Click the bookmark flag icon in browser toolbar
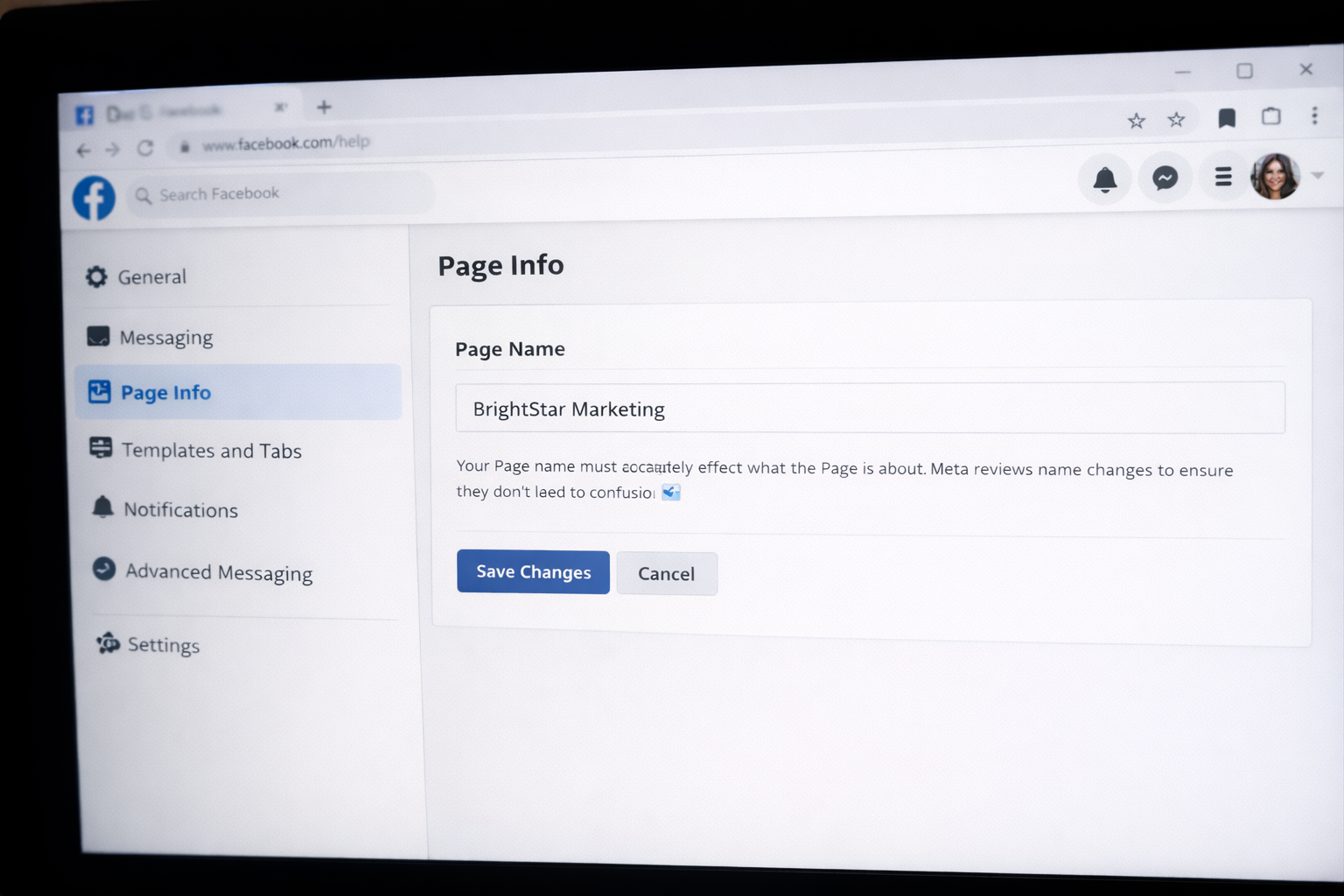This screenshot has width=1344, height=896. 1226,116
